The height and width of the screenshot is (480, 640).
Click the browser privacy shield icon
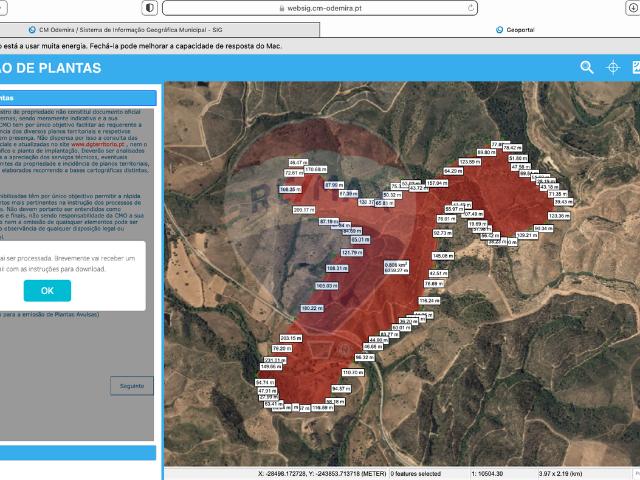pyautogui.click(x=149, y=7)
